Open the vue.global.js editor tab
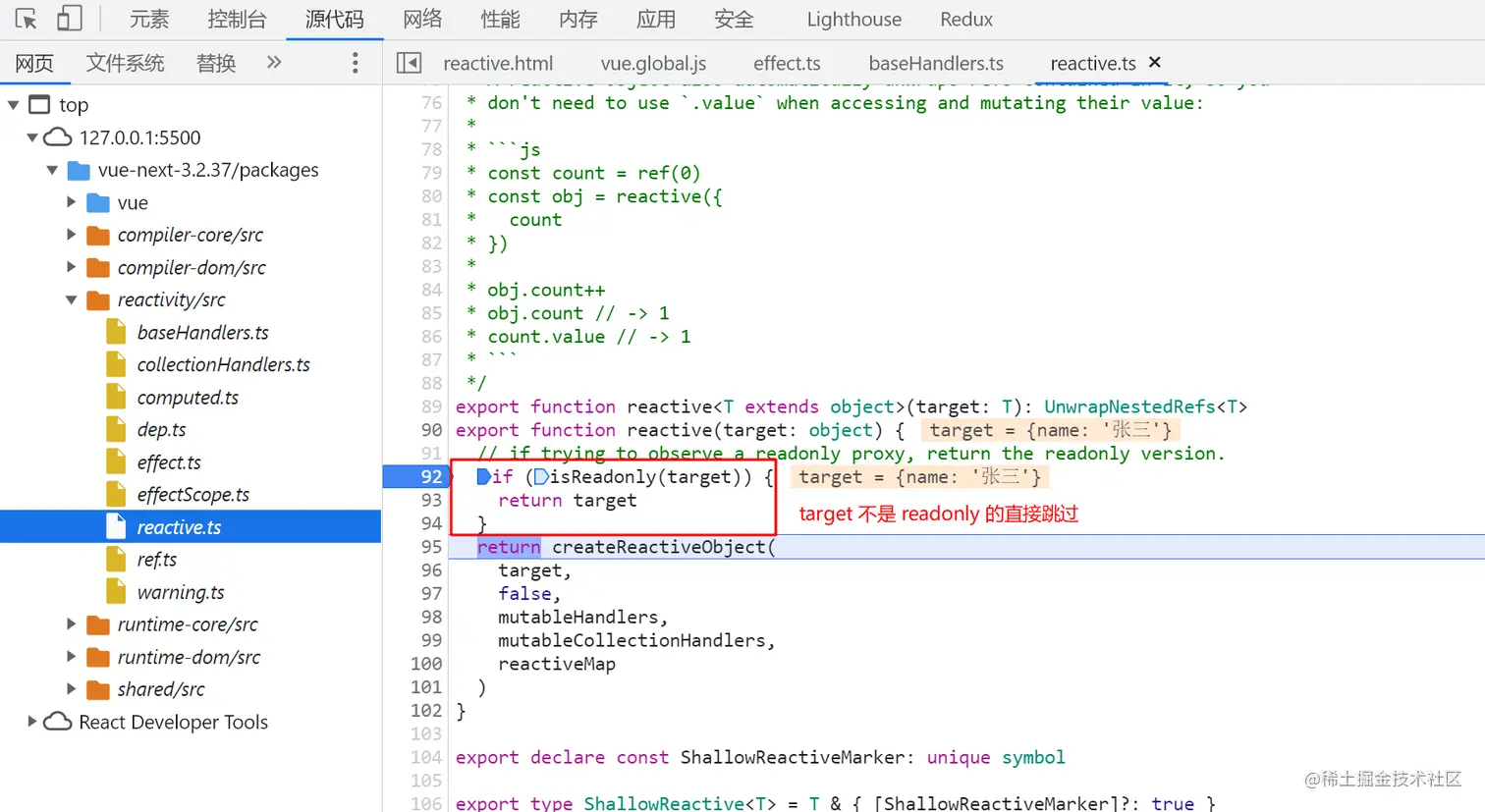 (653, 63)
